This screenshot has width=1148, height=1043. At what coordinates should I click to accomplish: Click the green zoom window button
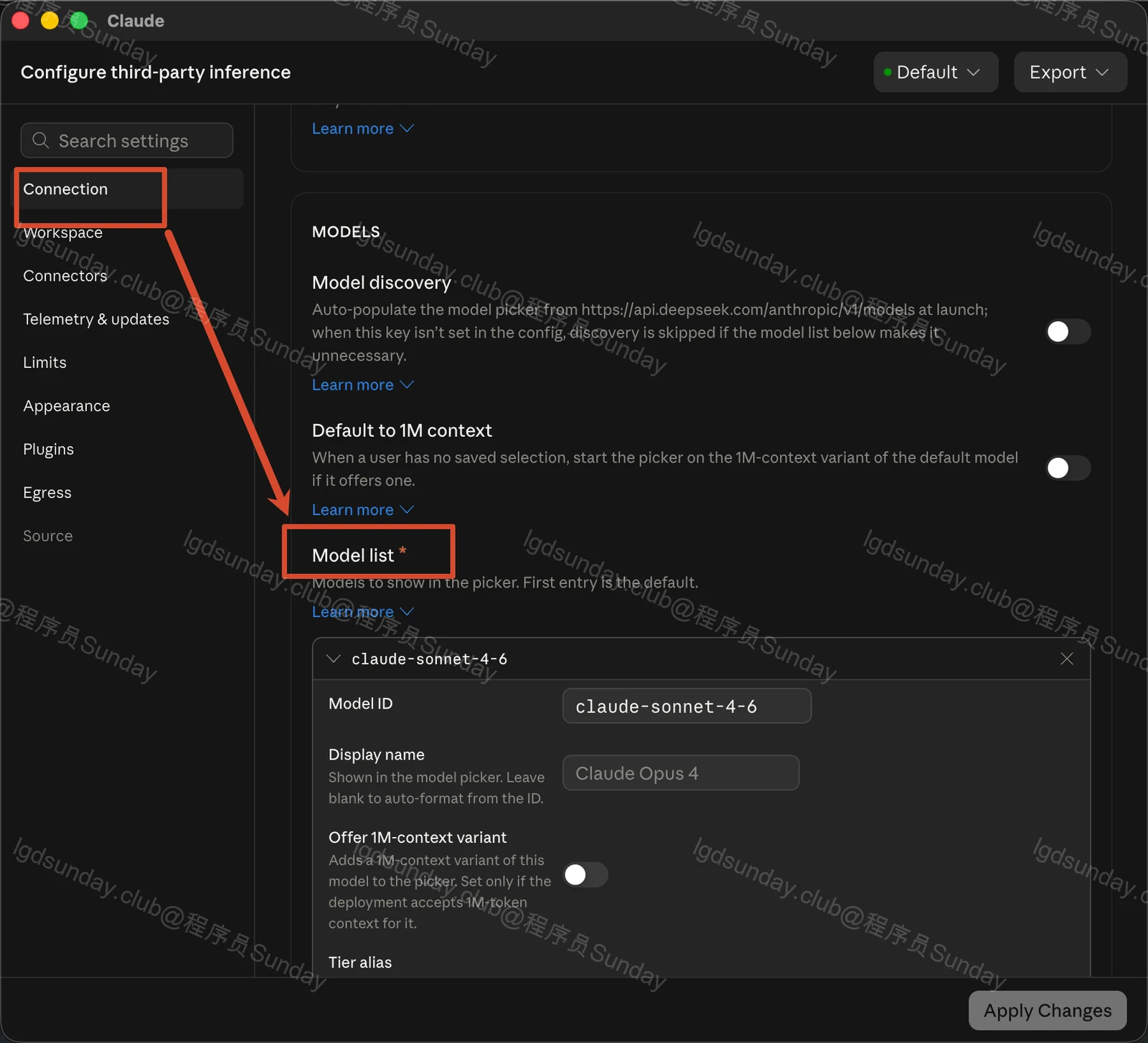pos(79,20)
